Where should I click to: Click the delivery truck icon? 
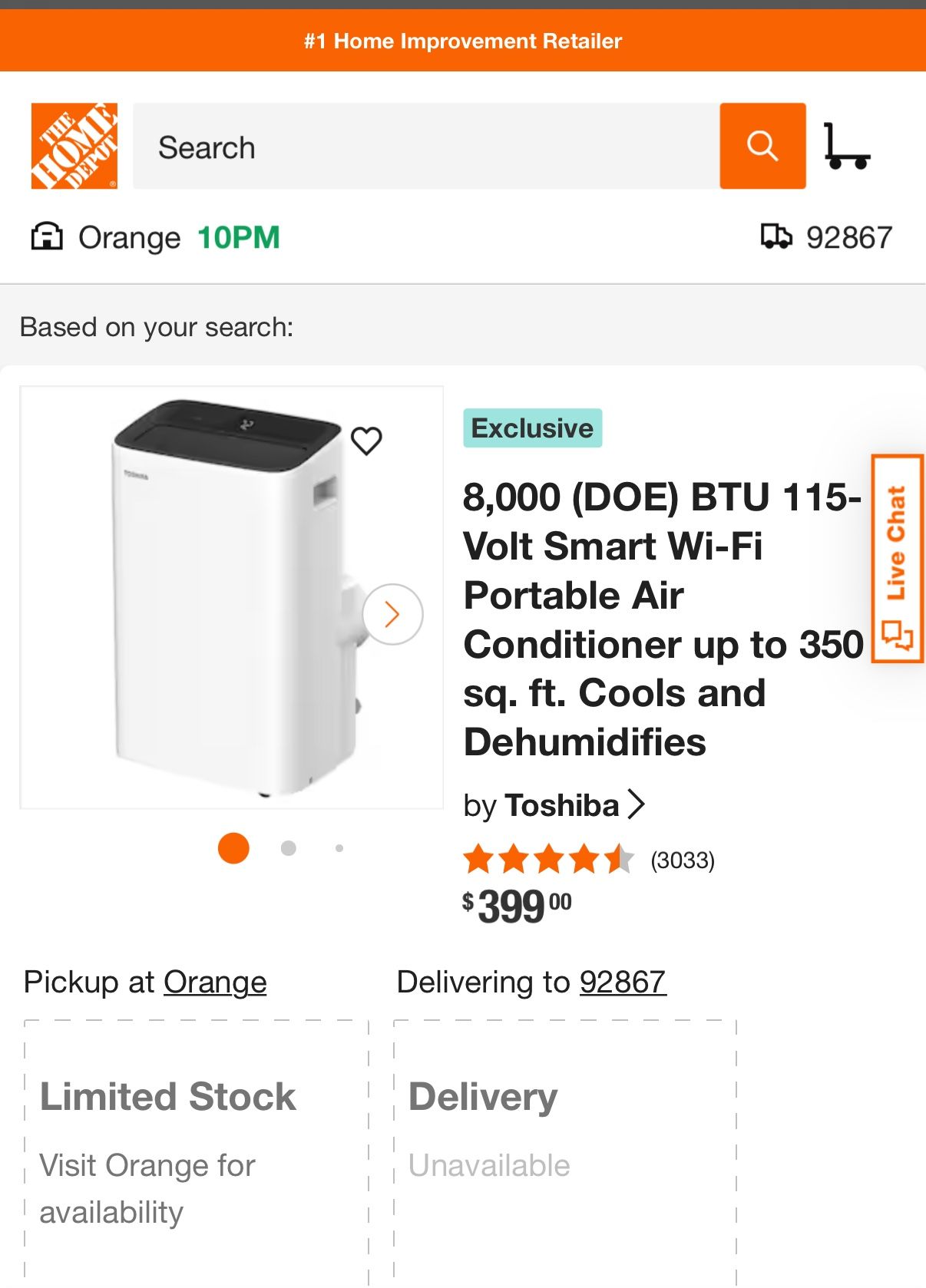776,236
